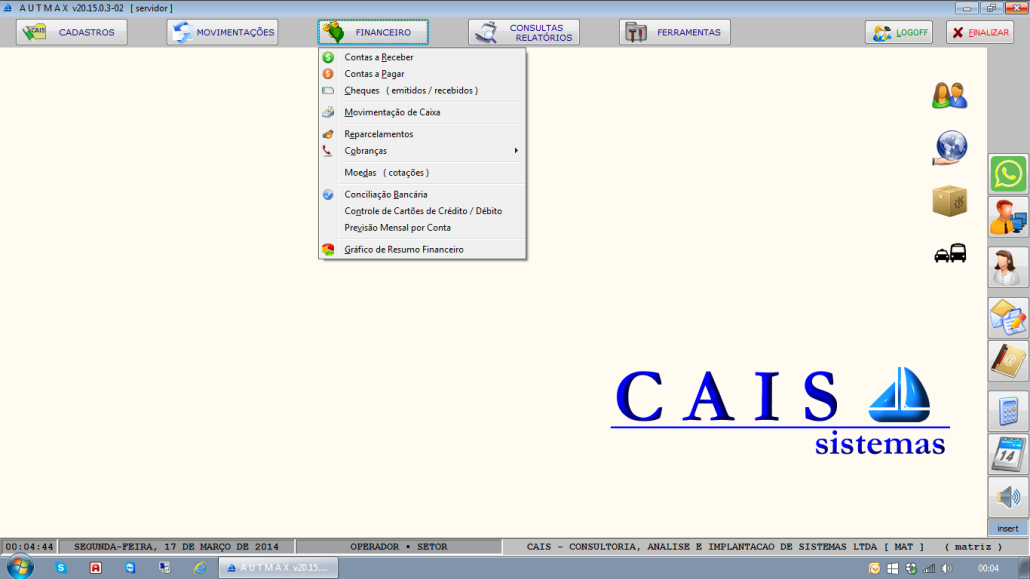
Task: Open the calculator sidebar icon
Action: 1008,411
